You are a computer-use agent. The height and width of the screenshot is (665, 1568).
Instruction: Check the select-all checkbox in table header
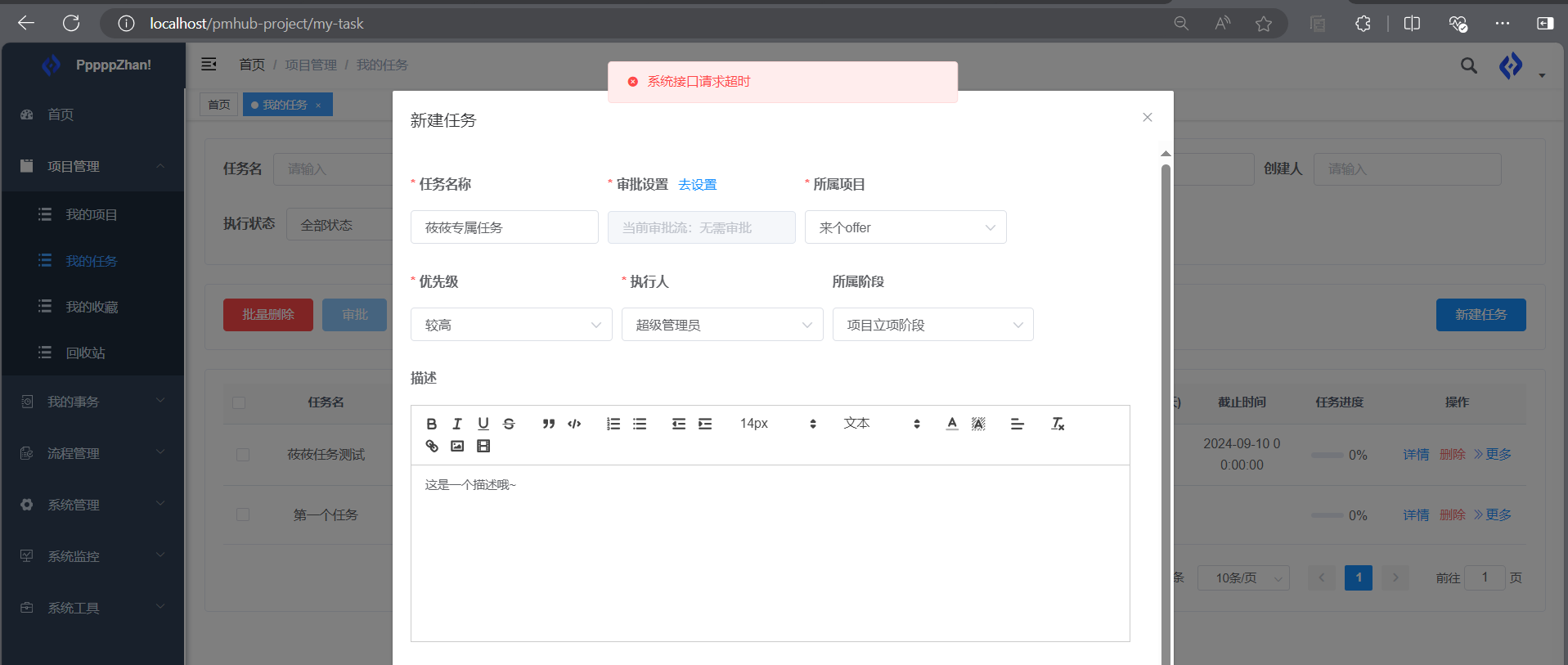(239, 402)
